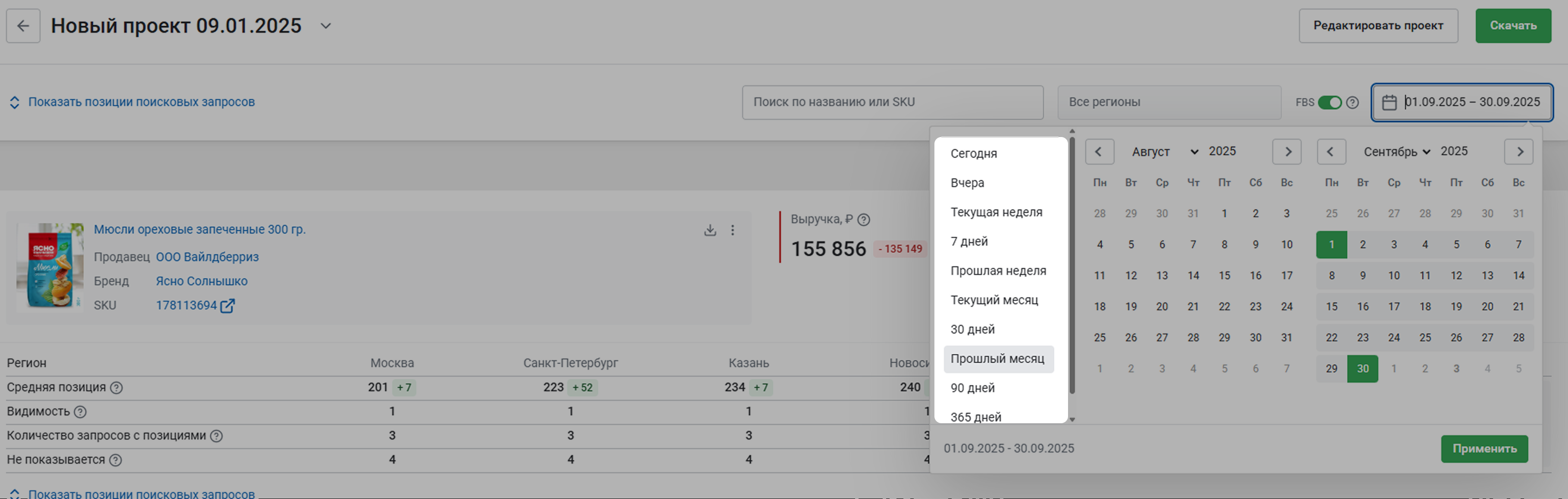Click search by name or SKU field

click(x=892, y=102)
